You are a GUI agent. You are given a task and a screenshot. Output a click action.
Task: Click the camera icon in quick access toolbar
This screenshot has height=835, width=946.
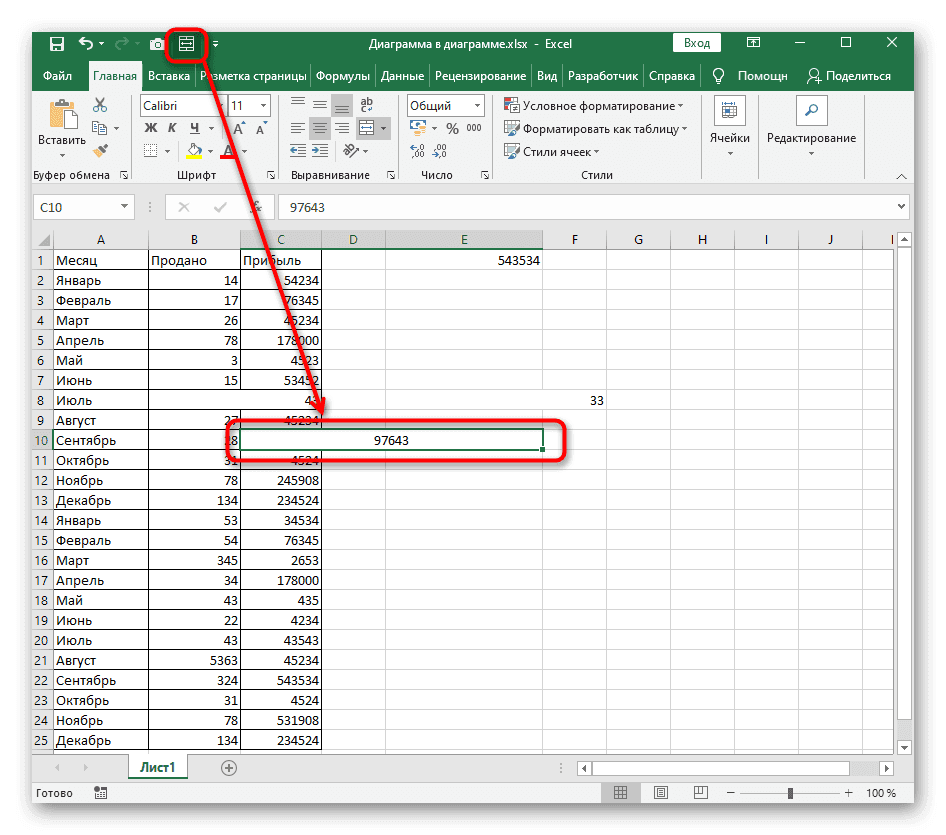click(157, 44)
